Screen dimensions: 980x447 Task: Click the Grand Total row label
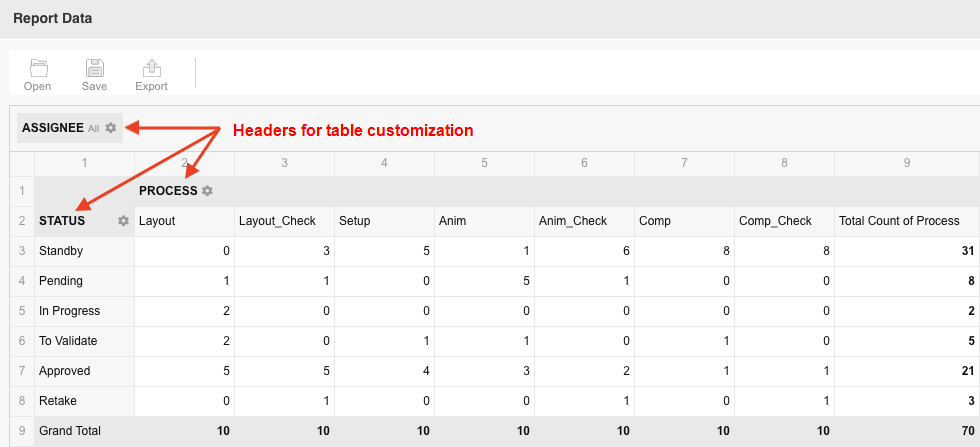[69, 431]
